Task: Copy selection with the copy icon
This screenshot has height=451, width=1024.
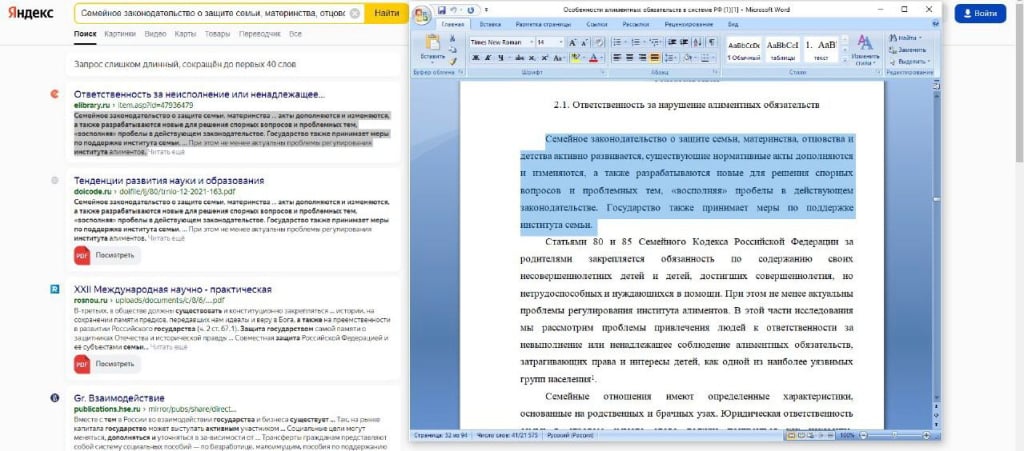Action: point(453,50)
